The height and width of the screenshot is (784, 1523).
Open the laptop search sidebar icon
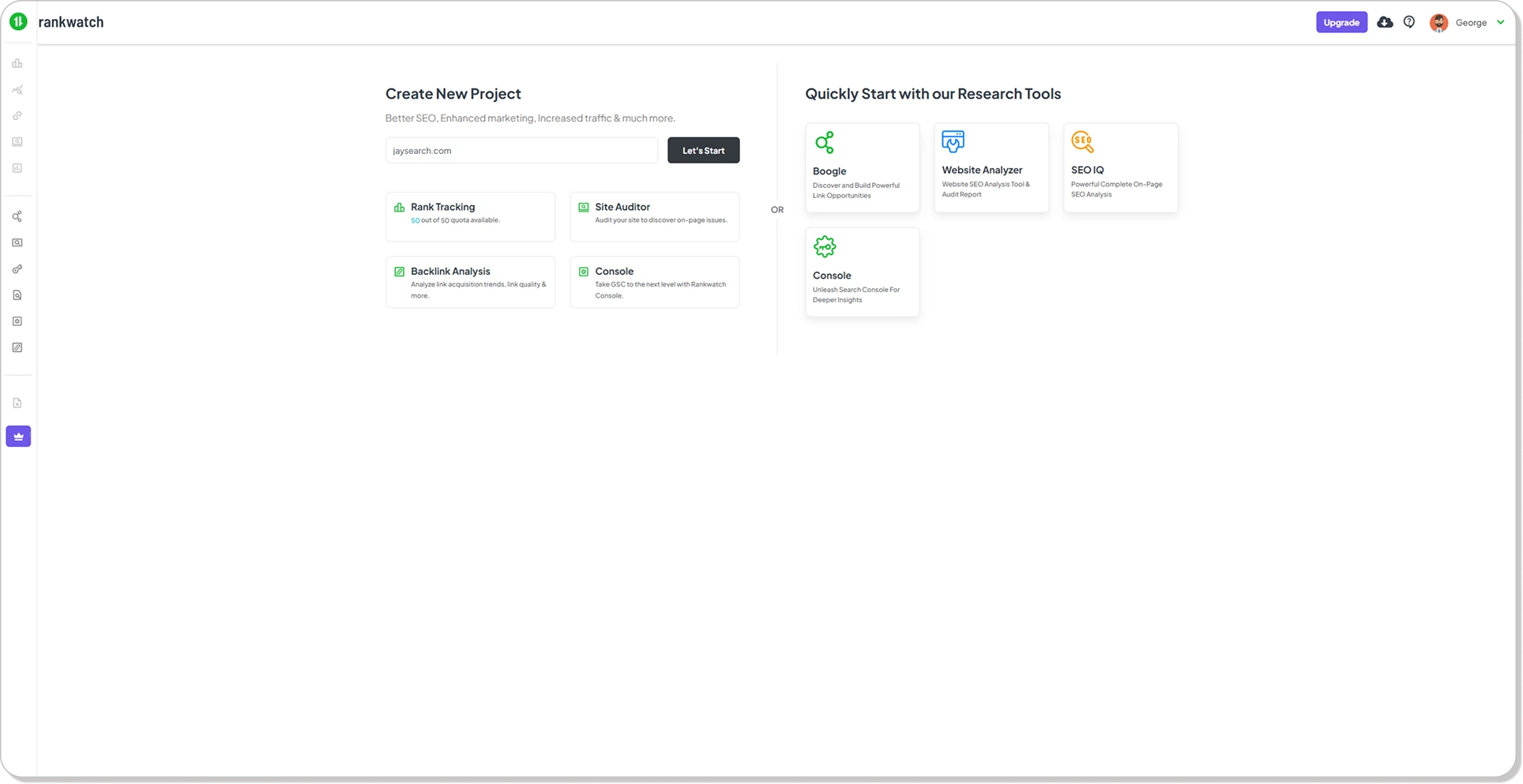pyautogui.click(x=17, y=142)
